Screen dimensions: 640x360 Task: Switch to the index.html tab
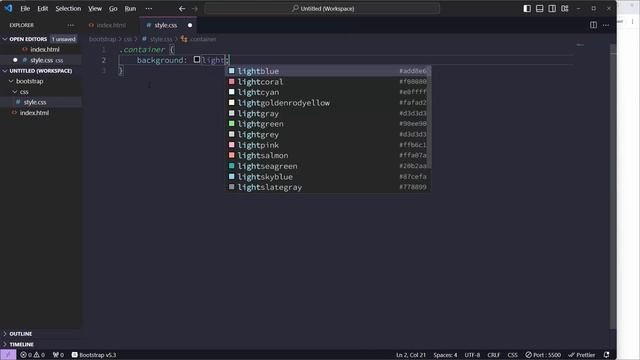tap(107, 25)
